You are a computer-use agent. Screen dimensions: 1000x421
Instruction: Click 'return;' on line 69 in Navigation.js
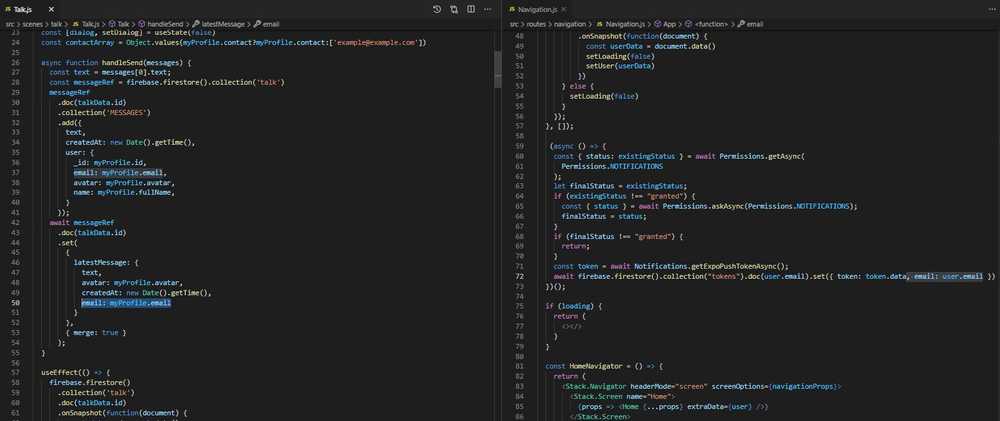[575, 246]
